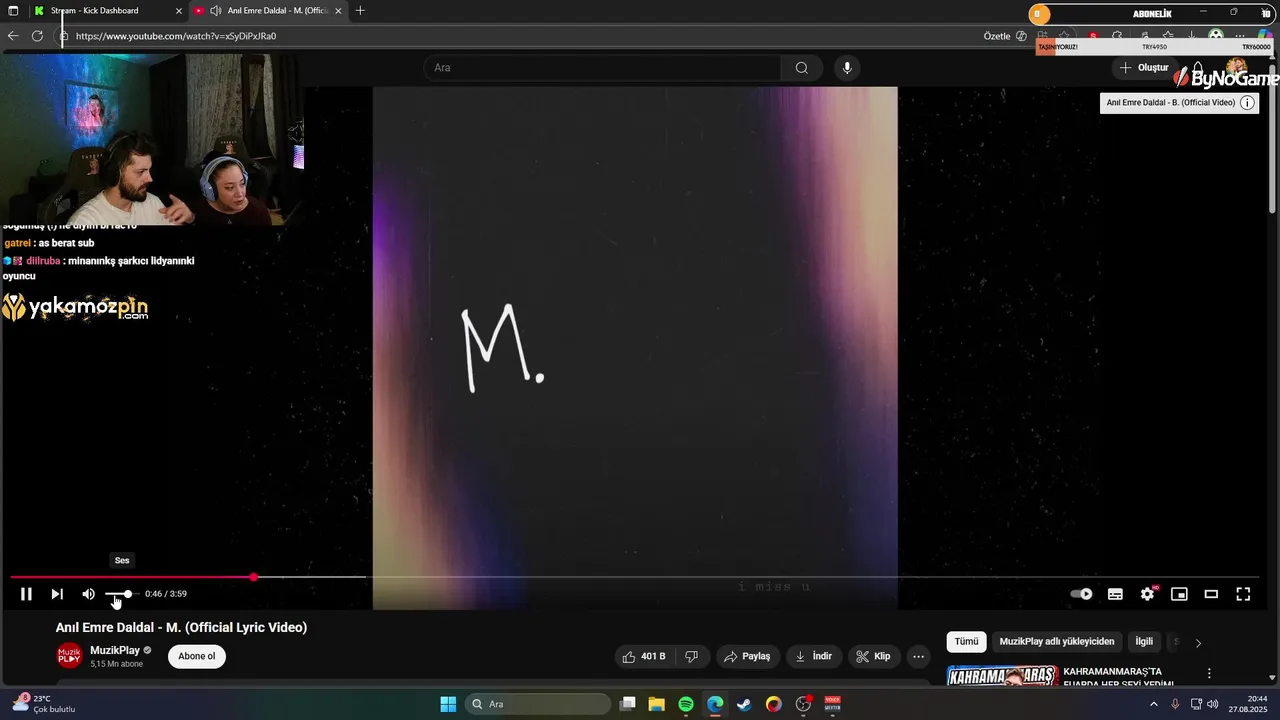Click the İndir download button
This screenshot has height=720, width=1280.
813,656
